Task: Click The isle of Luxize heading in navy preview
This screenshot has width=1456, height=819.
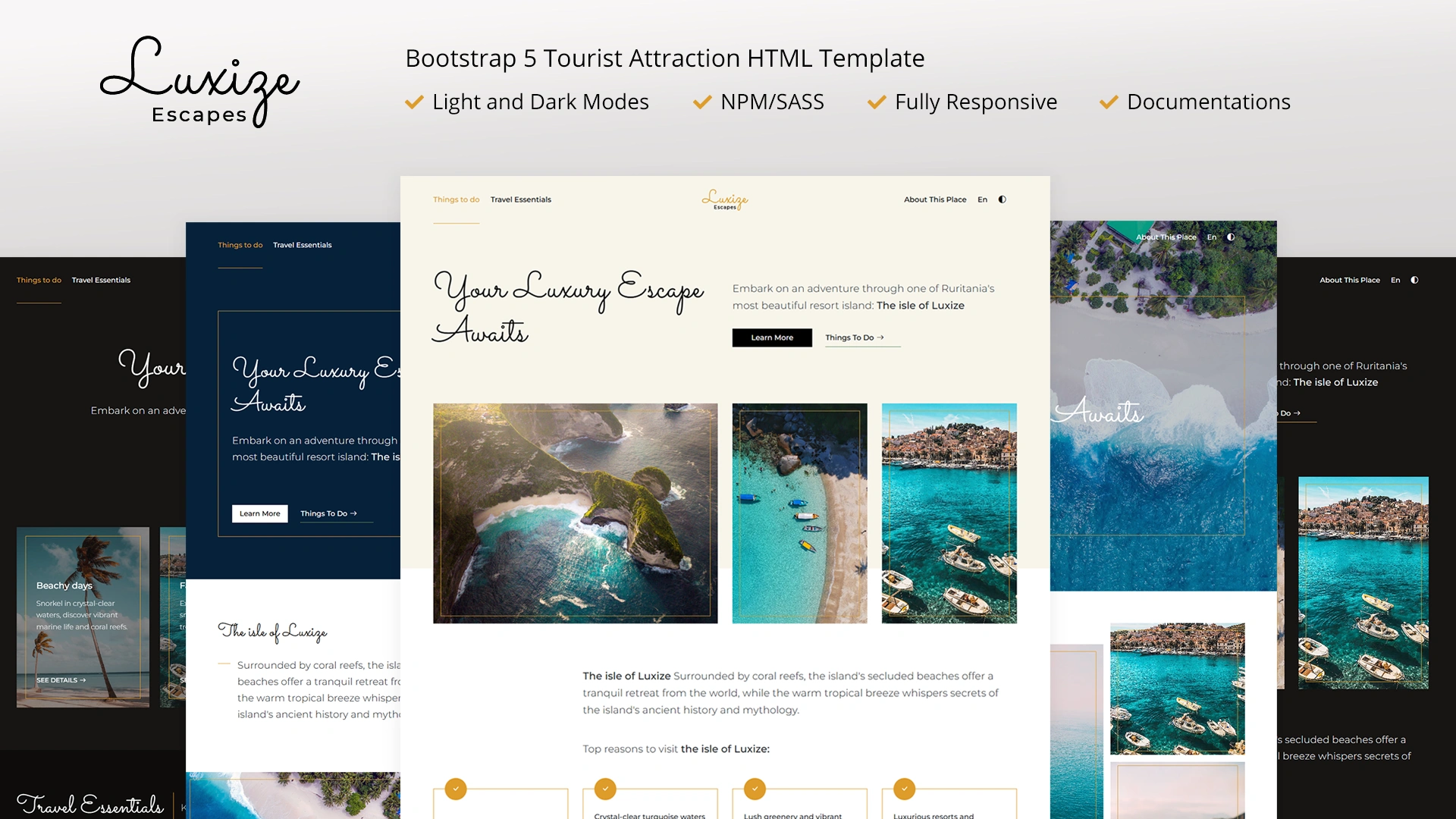Action: coord(272,632)
